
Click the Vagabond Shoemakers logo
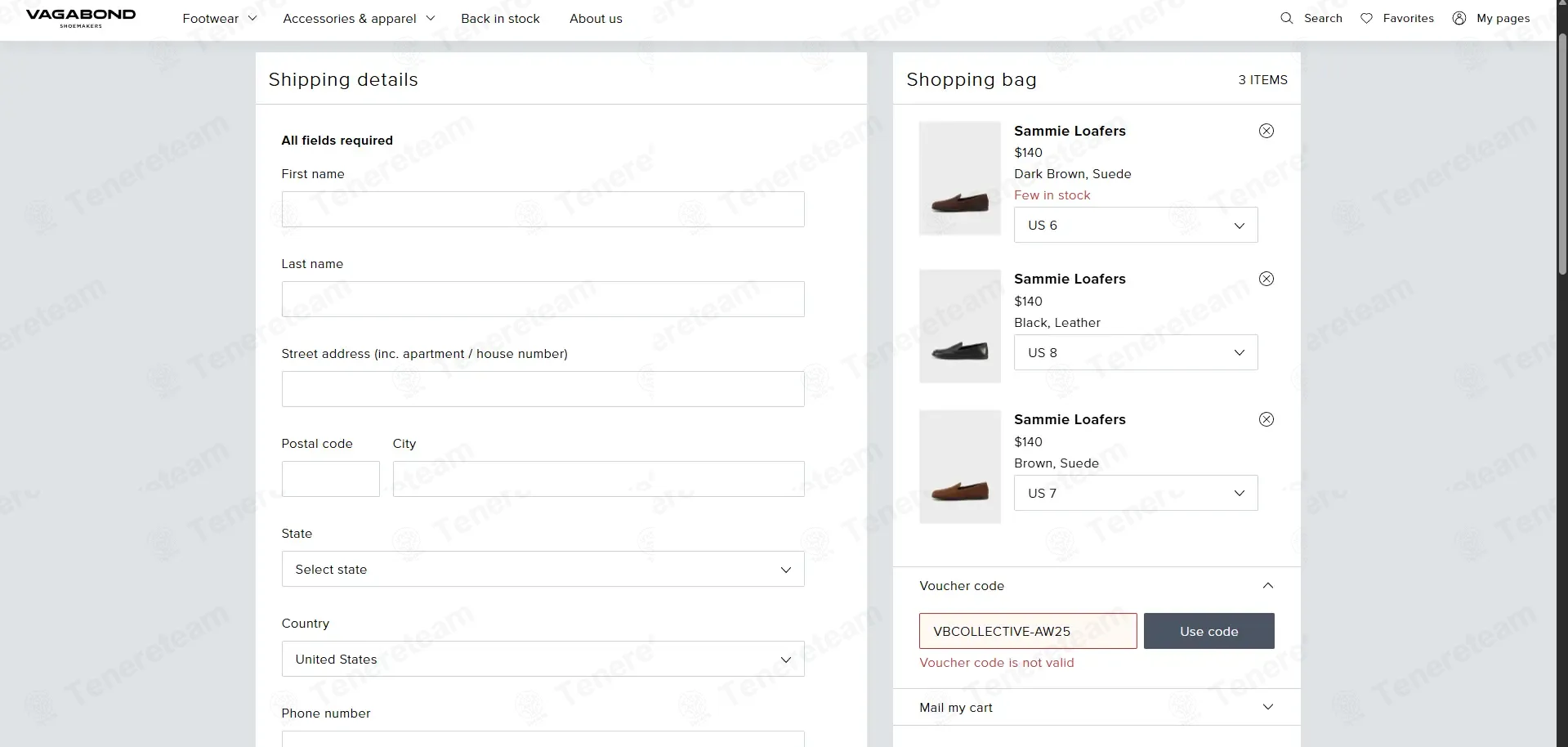(x=81, y=18)
